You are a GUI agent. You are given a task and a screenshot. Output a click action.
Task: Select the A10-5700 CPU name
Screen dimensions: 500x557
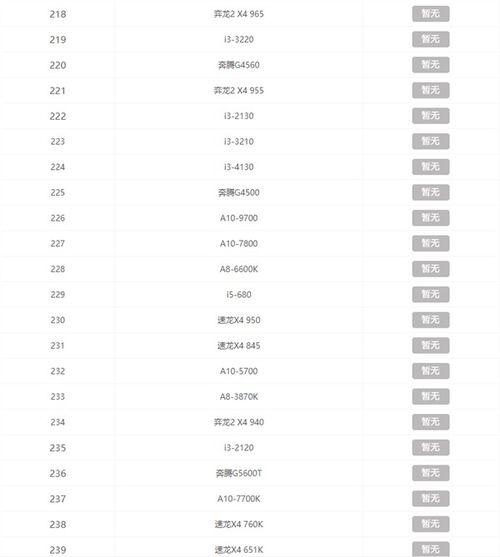[x=239, y=371]
